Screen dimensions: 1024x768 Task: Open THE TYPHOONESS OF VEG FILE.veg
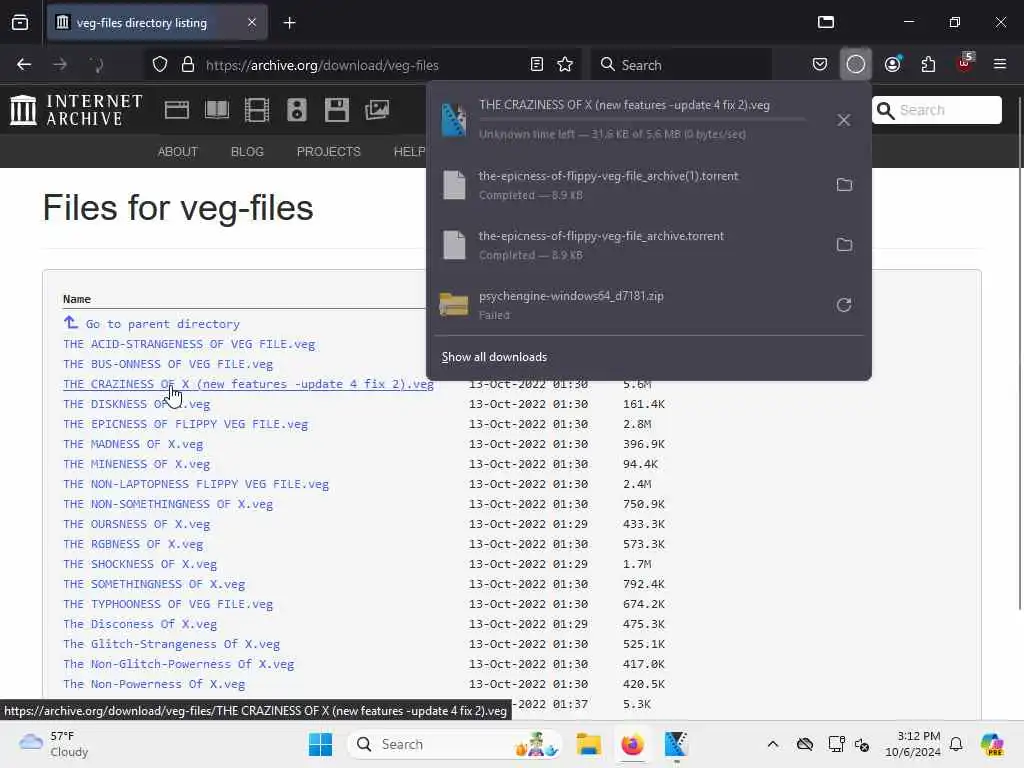(x=168, y=604)
